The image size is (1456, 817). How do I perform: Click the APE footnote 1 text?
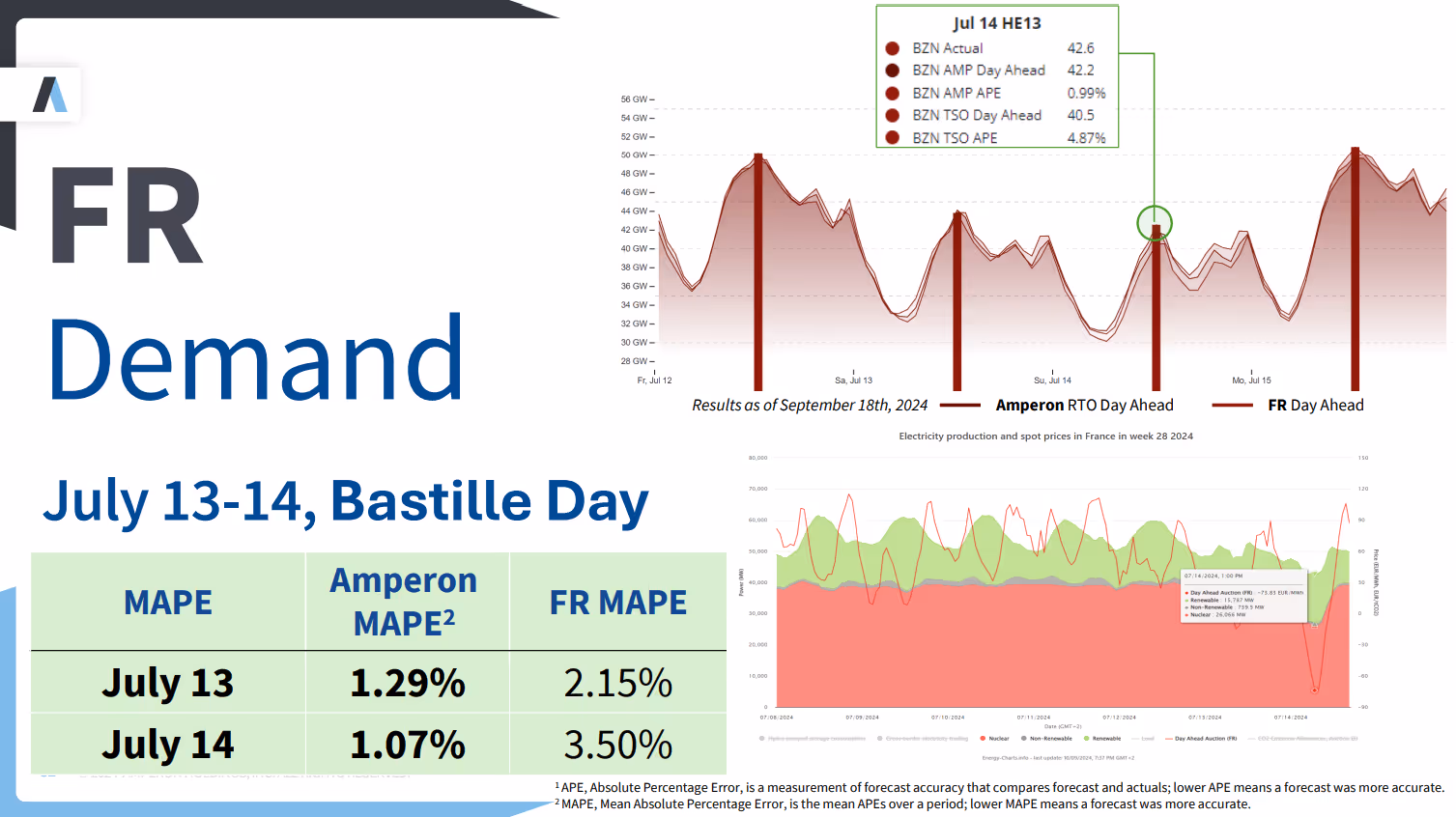[x=1000, y=788]
